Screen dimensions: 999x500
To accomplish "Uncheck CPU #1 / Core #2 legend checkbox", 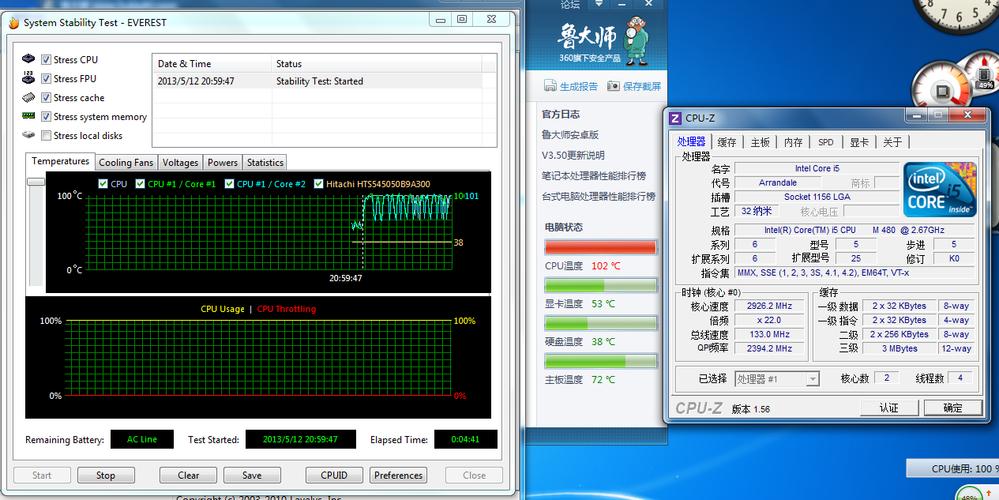I will 229,183.
